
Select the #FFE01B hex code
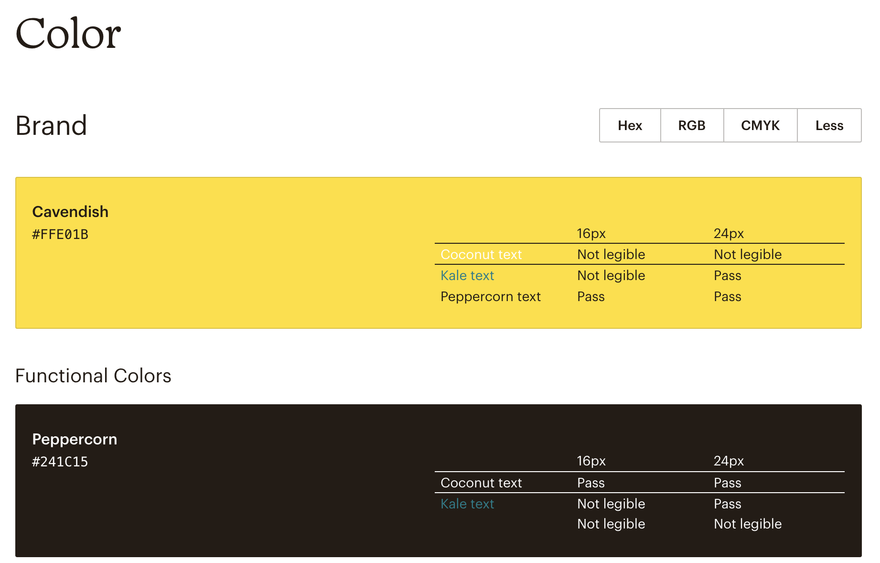click(60, 235)
